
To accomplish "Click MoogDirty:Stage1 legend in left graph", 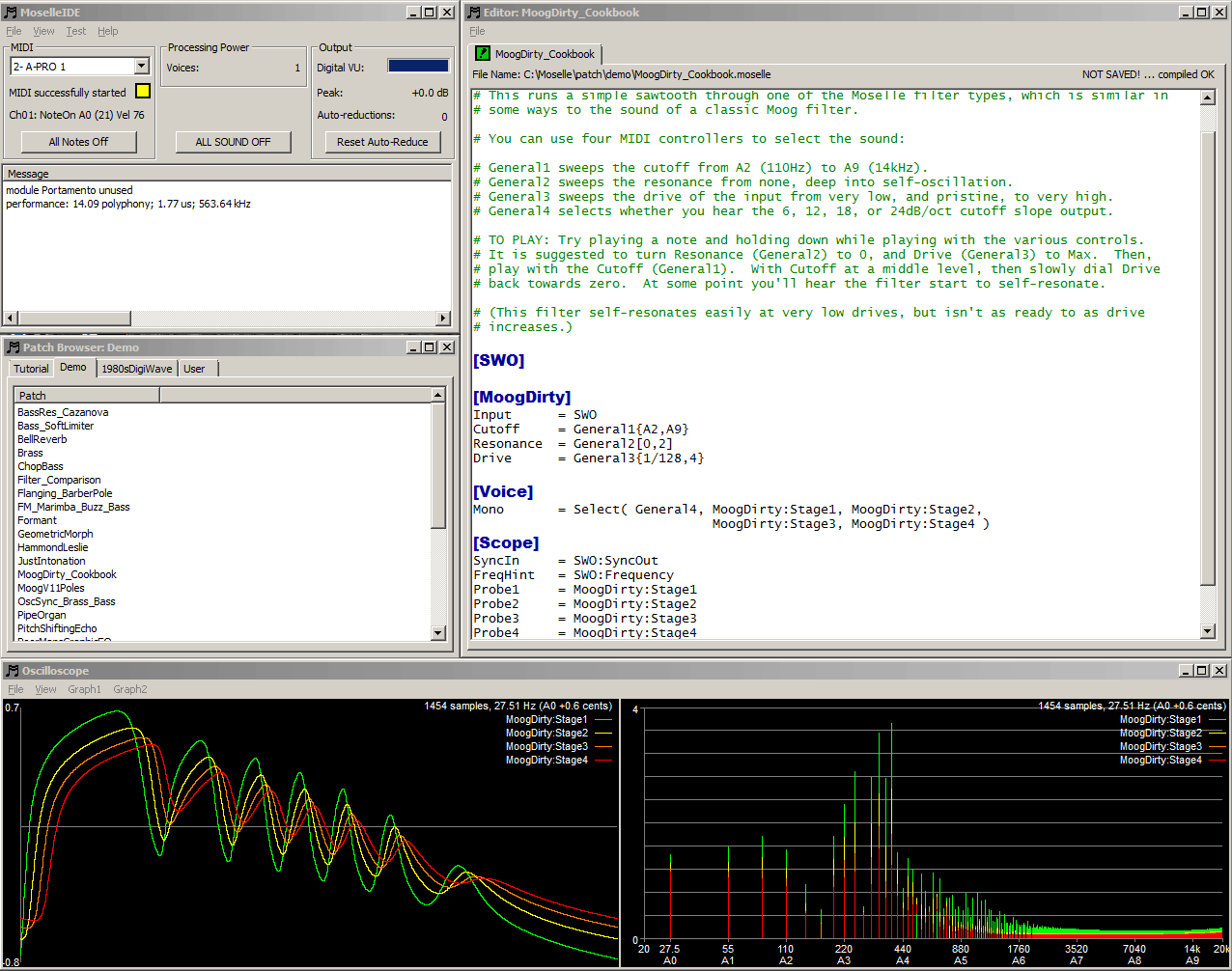I will 546,719.
